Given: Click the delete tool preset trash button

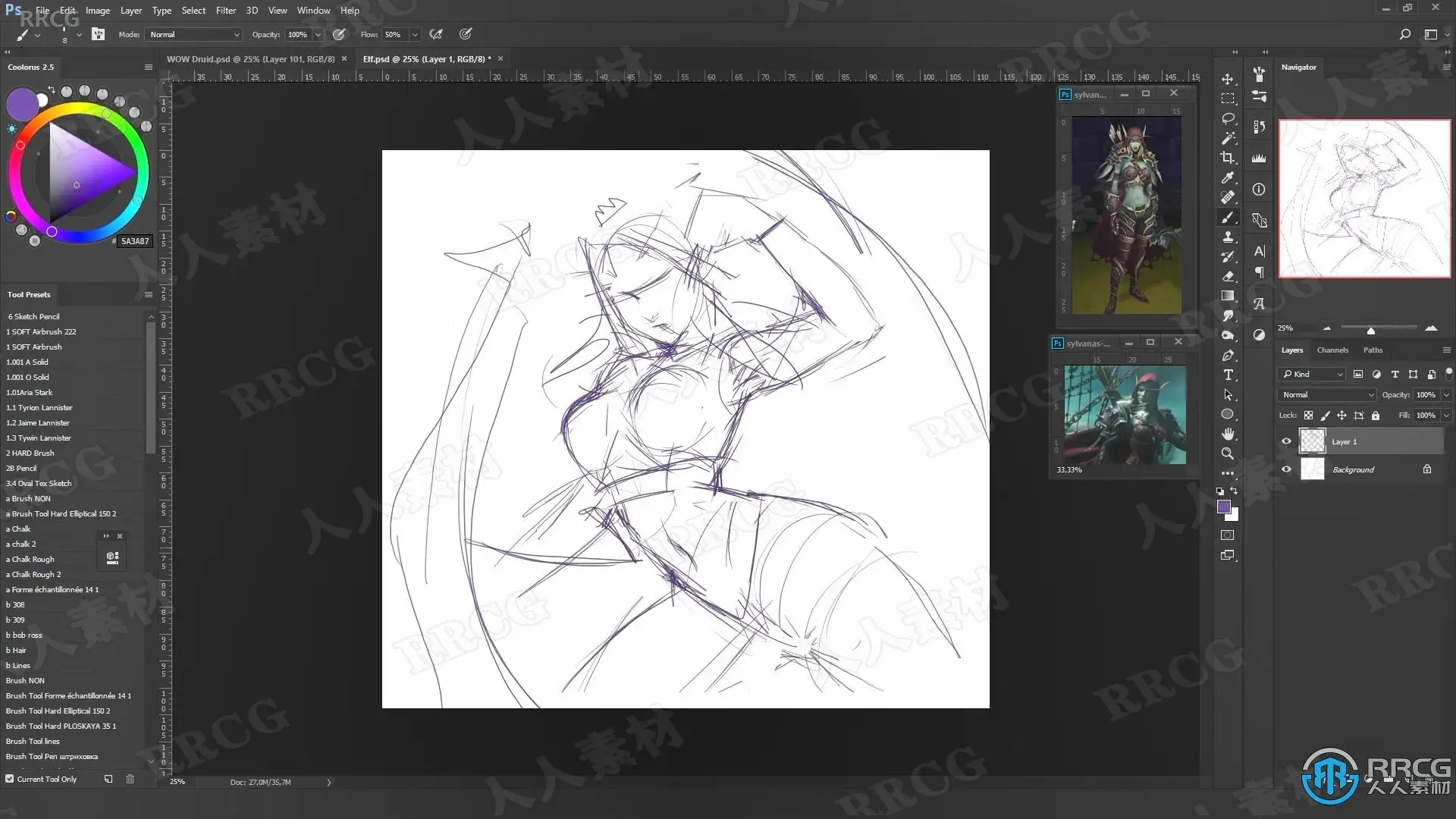Looking at the screenshot, I should tap(130, 779).
